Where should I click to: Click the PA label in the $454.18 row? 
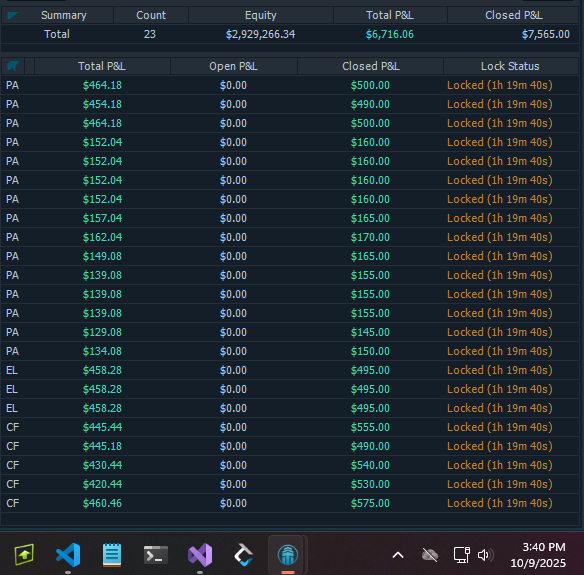(x=12, y=104)
